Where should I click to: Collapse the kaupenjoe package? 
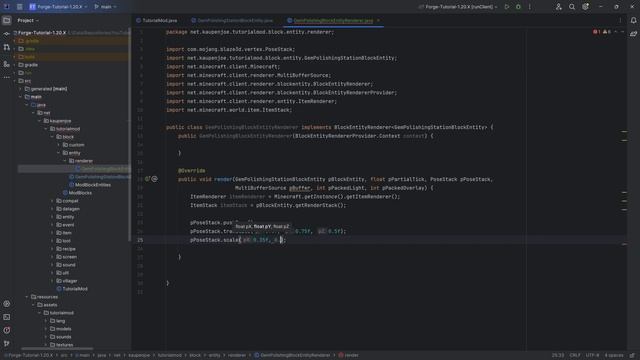coord(40,121)
